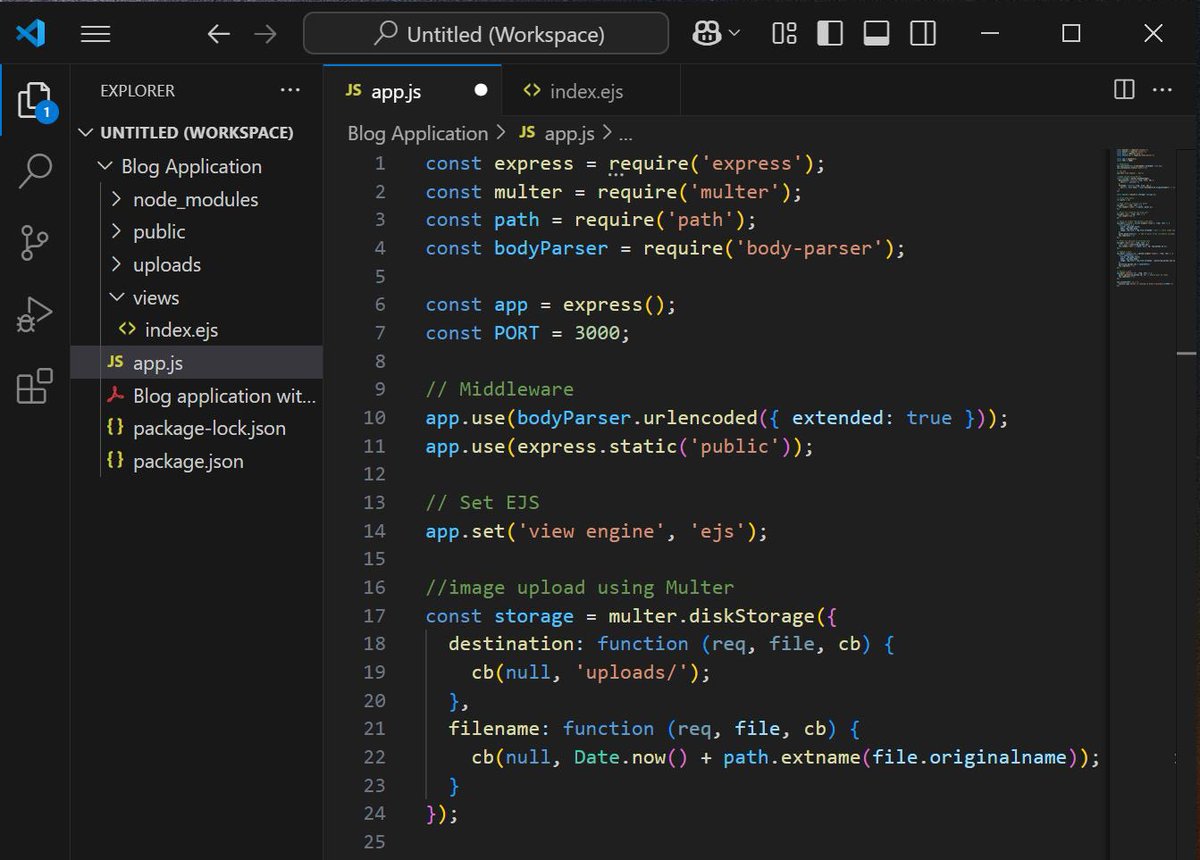The height and width of the screenshot is (860, 1200).
Task: Click the Date.now() code line
Action: tap(786, 757)
